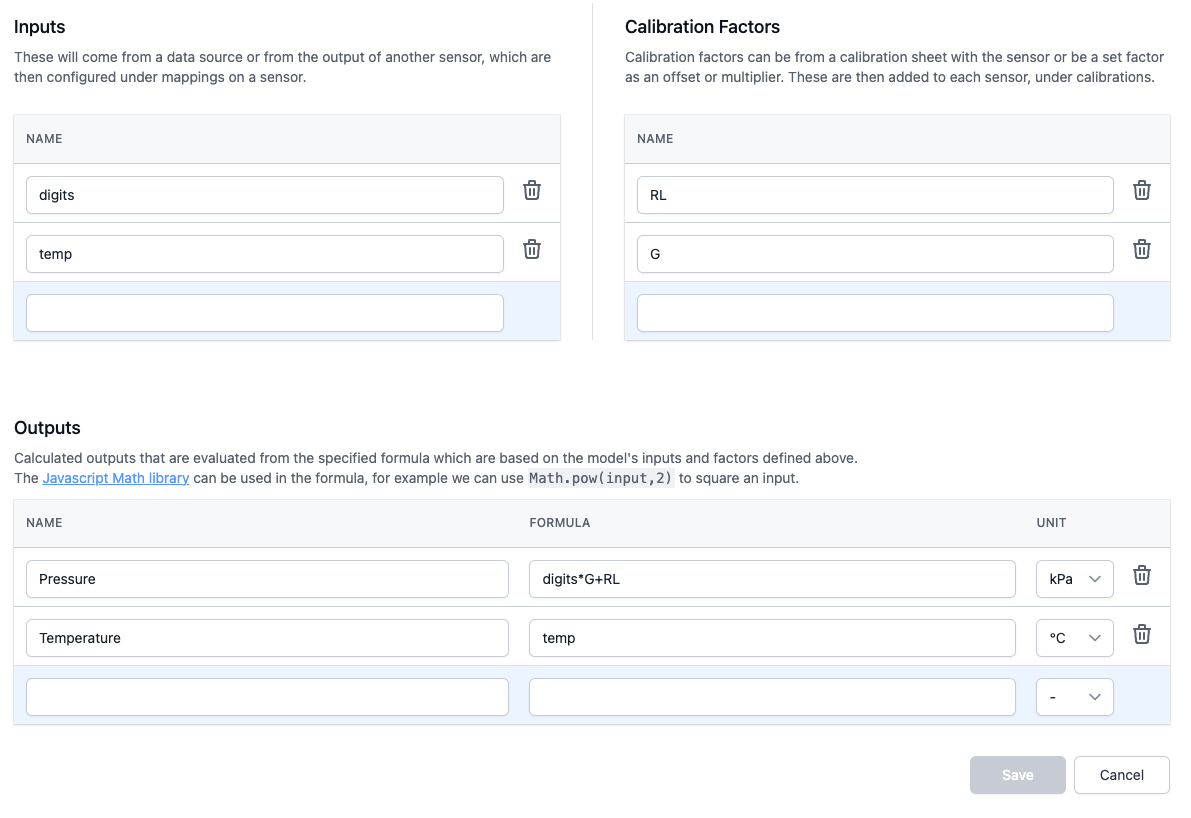
Task: Delete the Pressure output row
Action: click(1142, 575)
